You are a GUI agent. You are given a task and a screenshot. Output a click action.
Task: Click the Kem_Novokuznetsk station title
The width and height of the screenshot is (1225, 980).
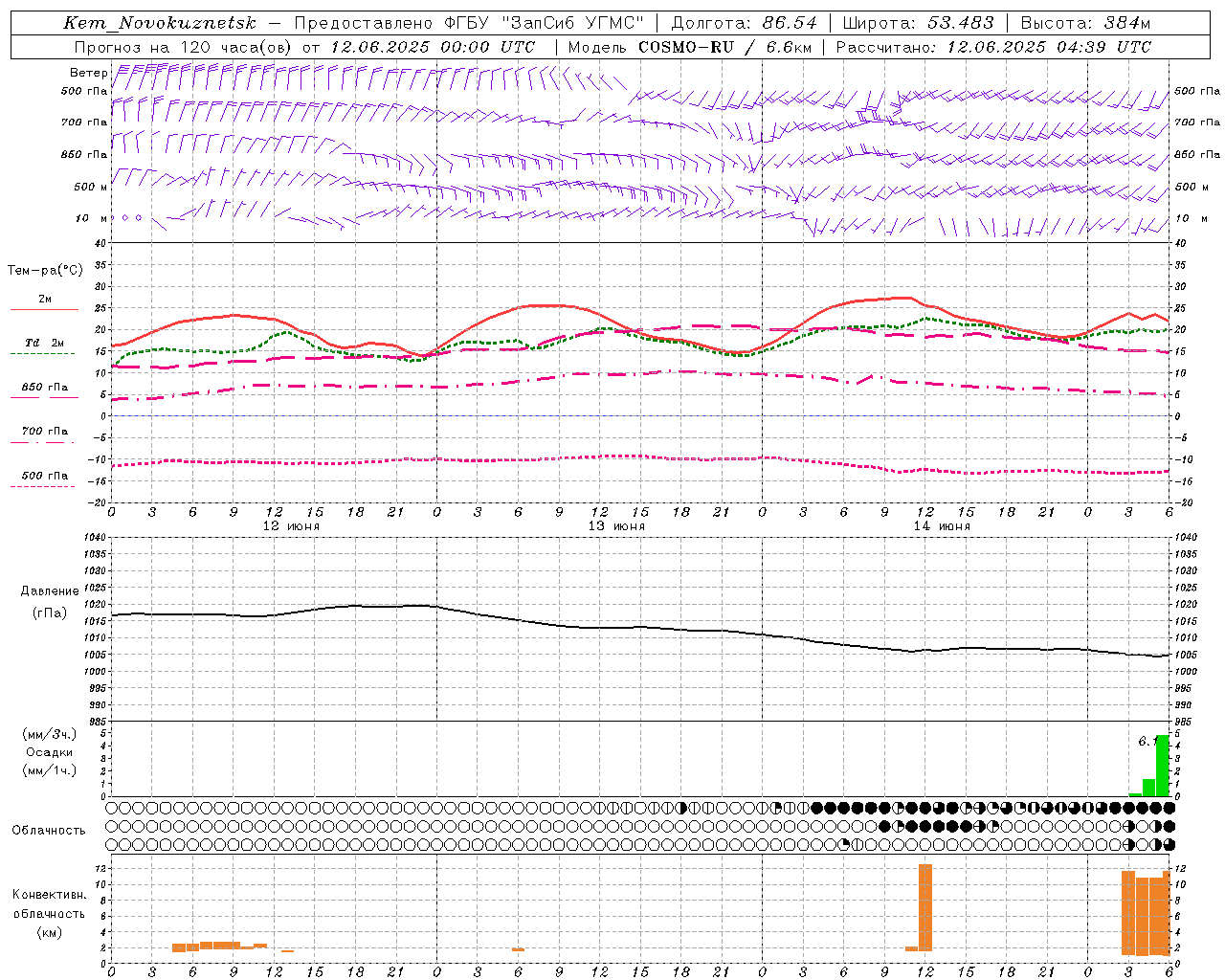coord(160,23)
